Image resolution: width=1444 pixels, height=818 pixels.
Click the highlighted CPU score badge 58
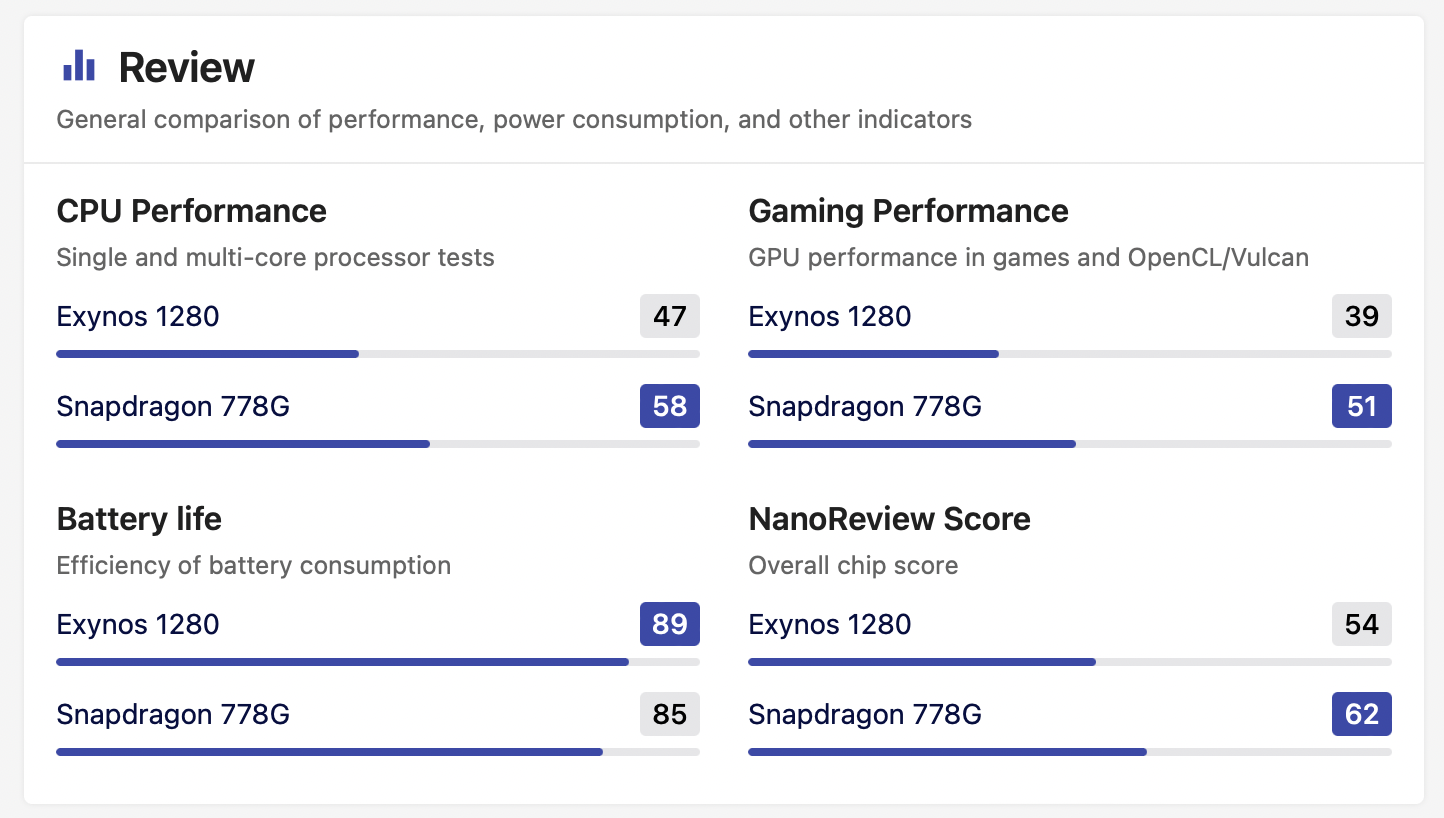[x=670, y=406]
